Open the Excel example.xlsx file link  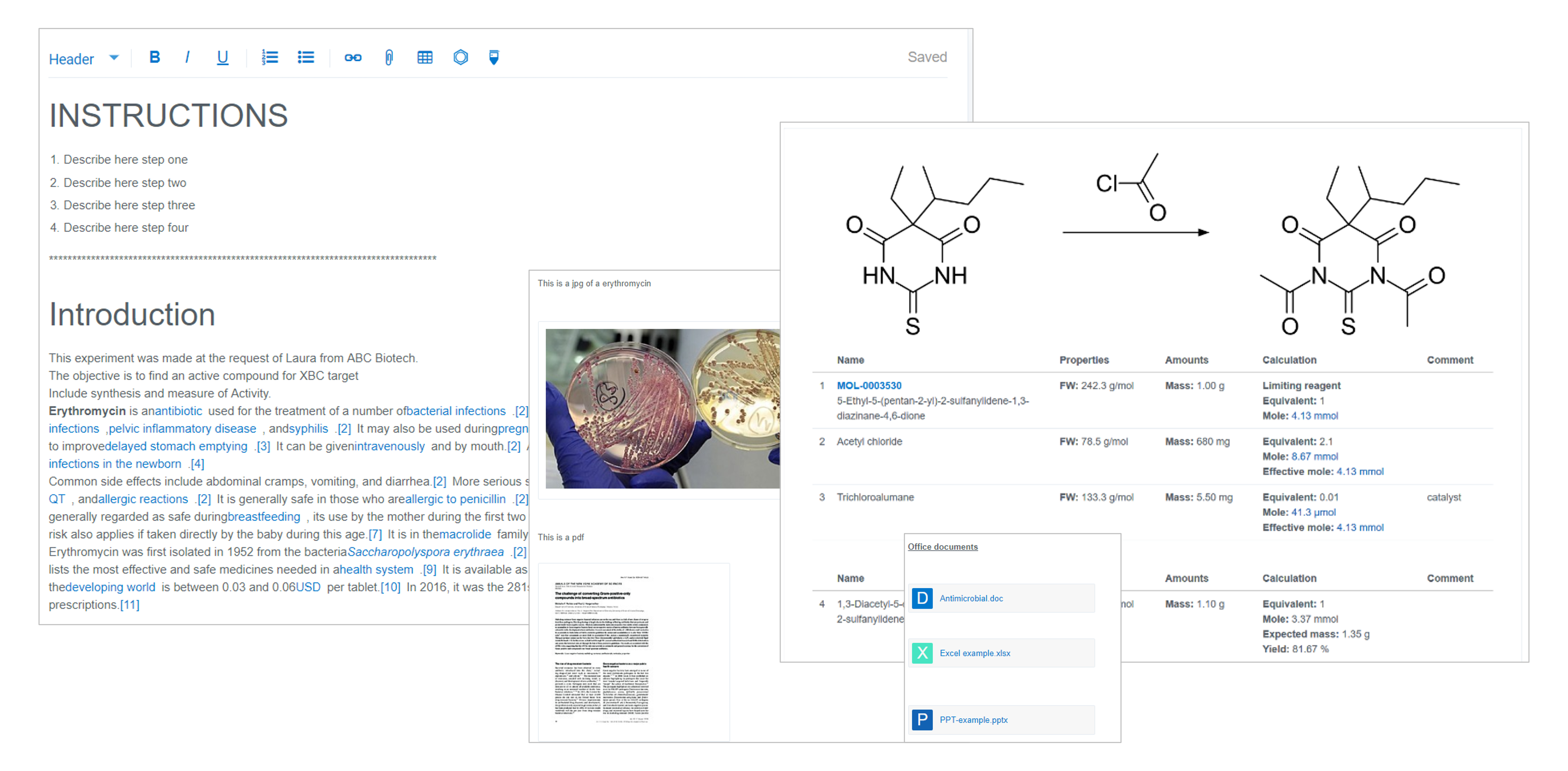click(974, 653)
